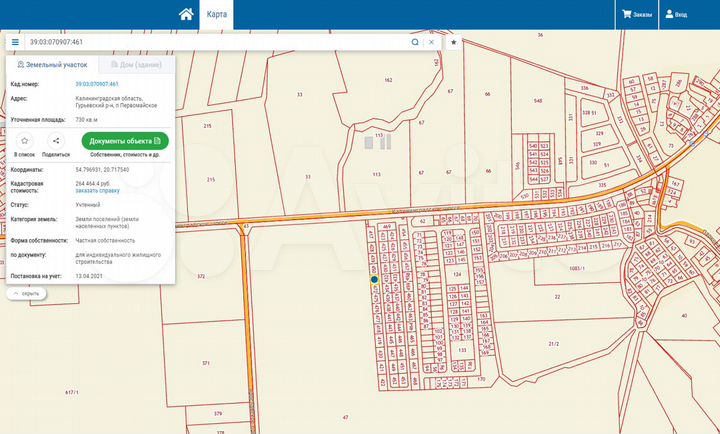720x434 pixels.
Task: Open the hamburger menu beside search field
Action: 15,43
